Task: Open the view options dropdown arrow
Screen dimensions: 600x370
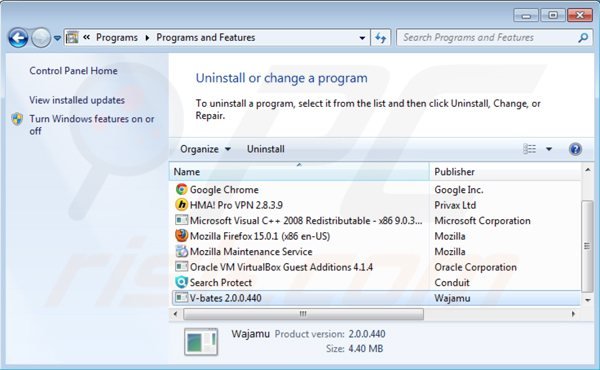Action: 549,149
